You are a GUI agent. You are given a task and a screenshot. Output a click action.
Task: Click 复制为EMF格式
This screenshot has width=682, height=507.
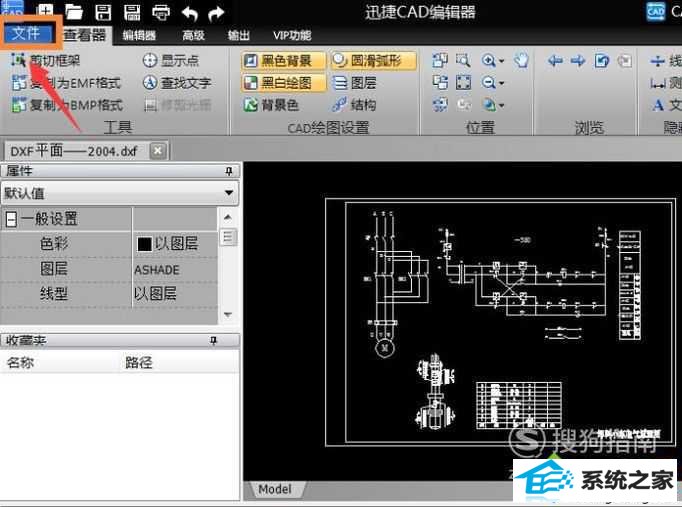point(66,83)
